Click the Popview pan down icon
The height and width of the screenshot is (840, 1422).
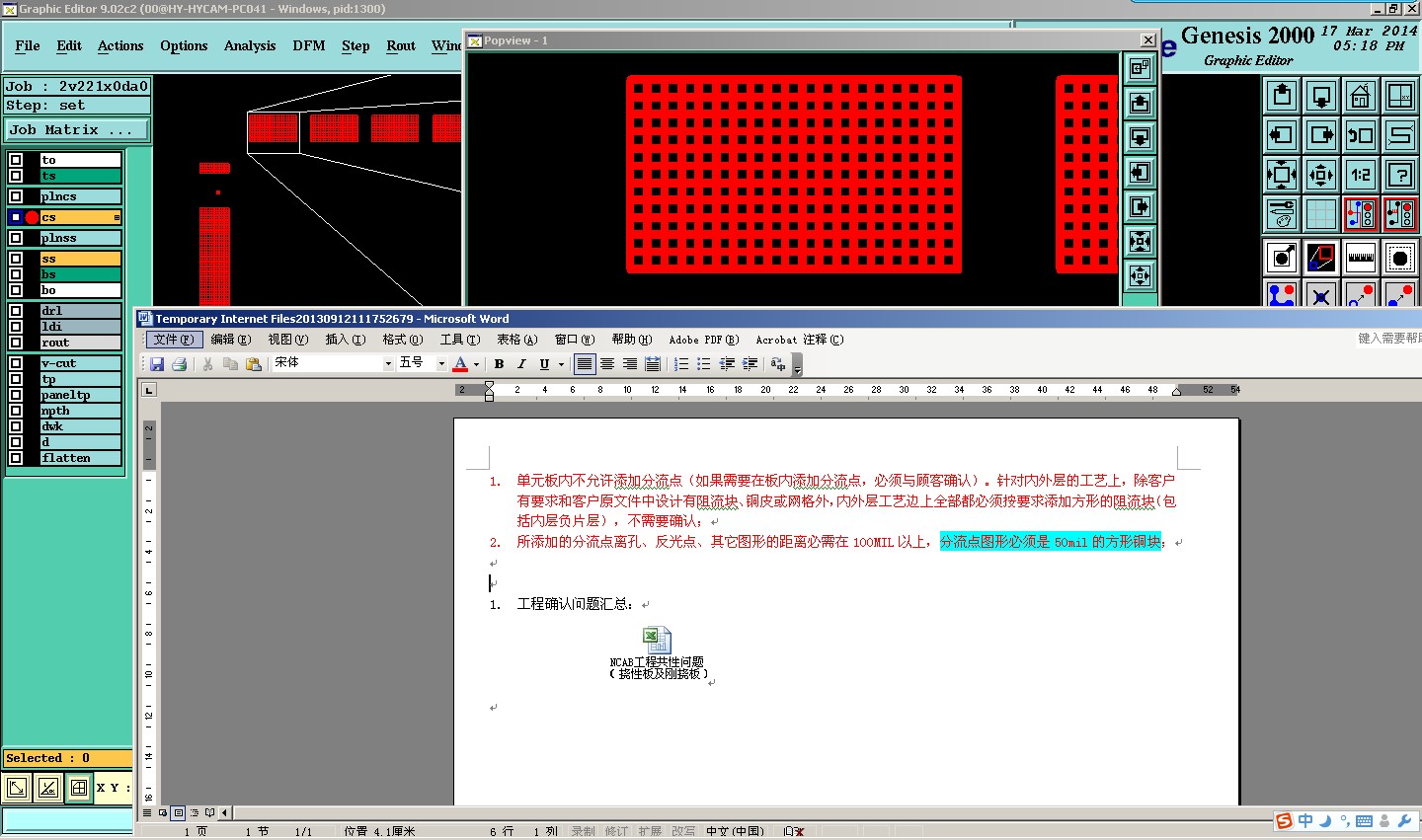tap(1141, 137)
